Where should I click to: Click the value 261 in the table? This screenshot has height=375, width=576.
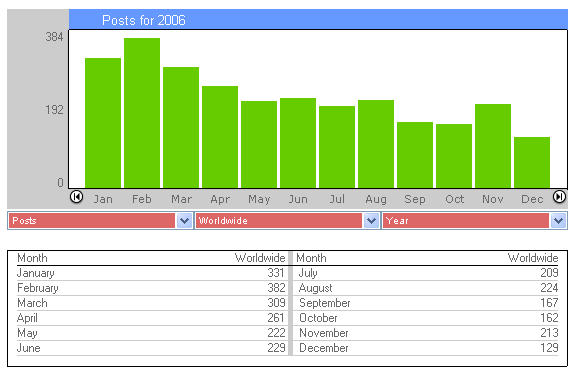coord(276,318)
